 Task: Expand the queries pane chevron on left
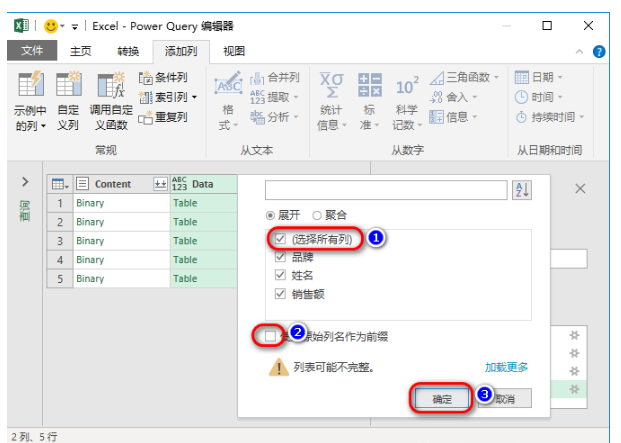click(x=25, y=182)
